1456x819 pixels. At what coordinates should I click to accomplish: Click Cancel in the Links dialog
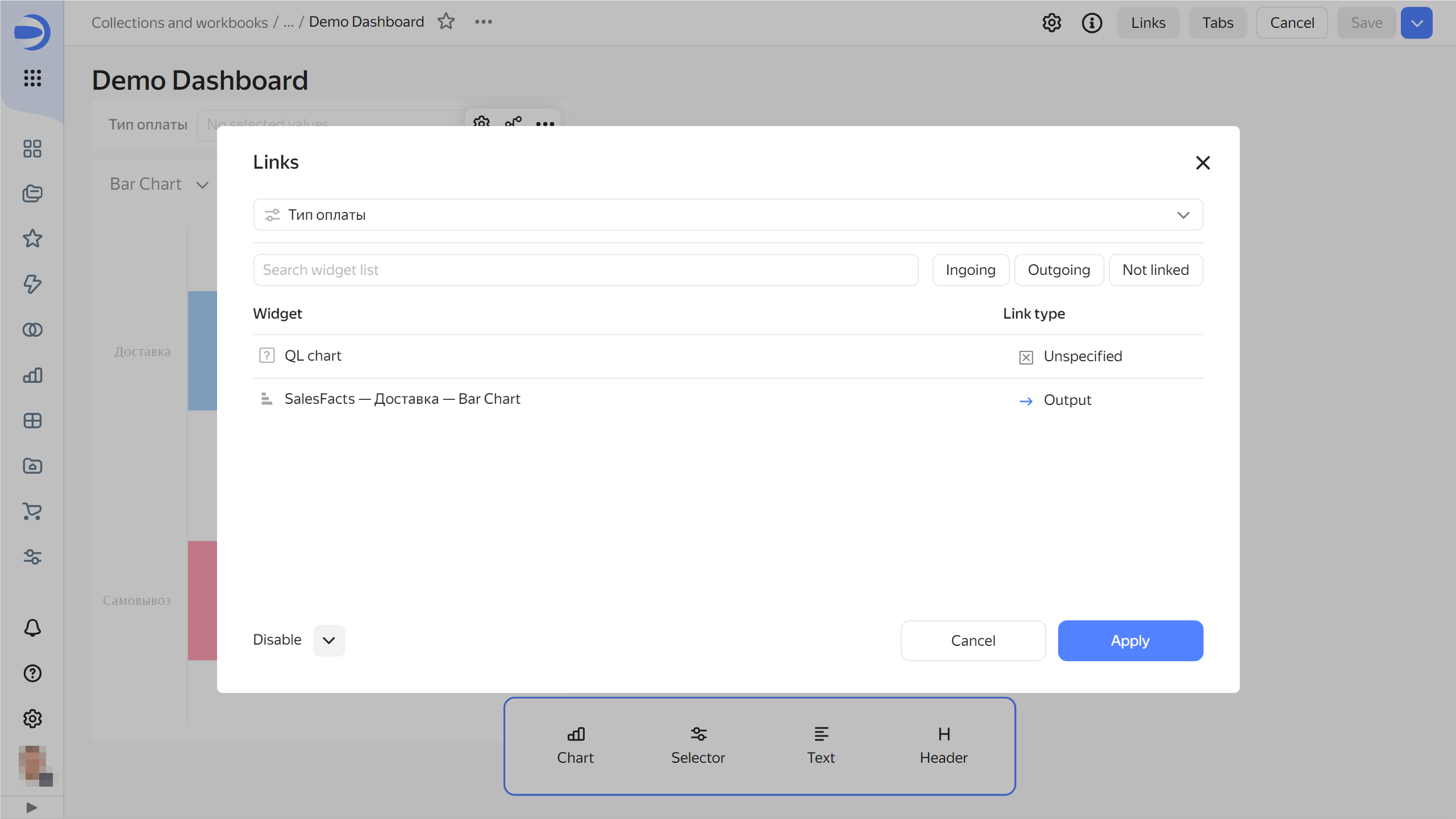click(x=972, y=640)
